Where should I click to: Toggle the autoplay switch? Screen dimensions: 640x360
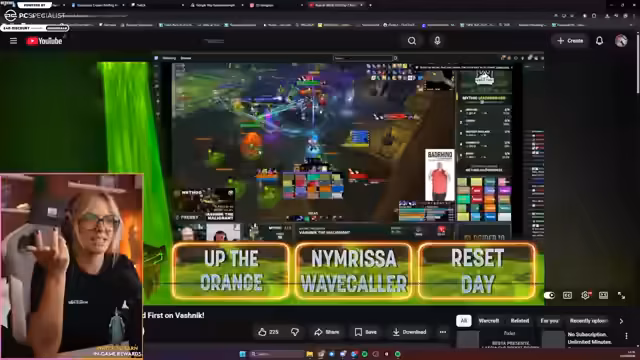pos(549,295)
